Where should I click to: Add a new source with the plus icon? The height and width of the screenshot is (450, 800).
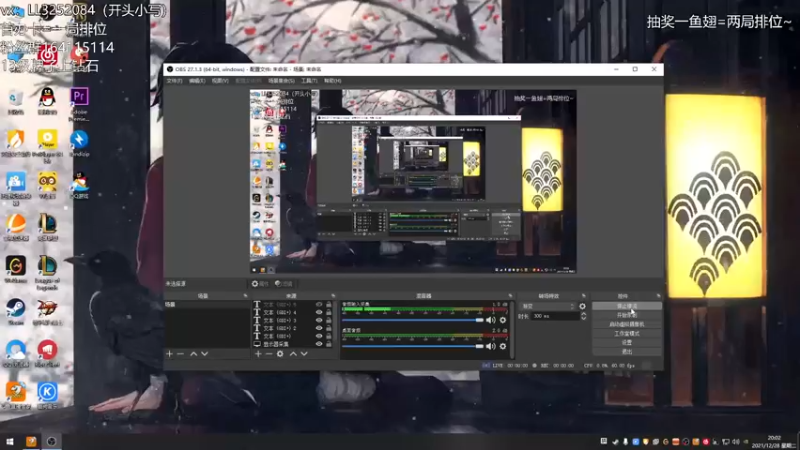click(x=258, y=354)
